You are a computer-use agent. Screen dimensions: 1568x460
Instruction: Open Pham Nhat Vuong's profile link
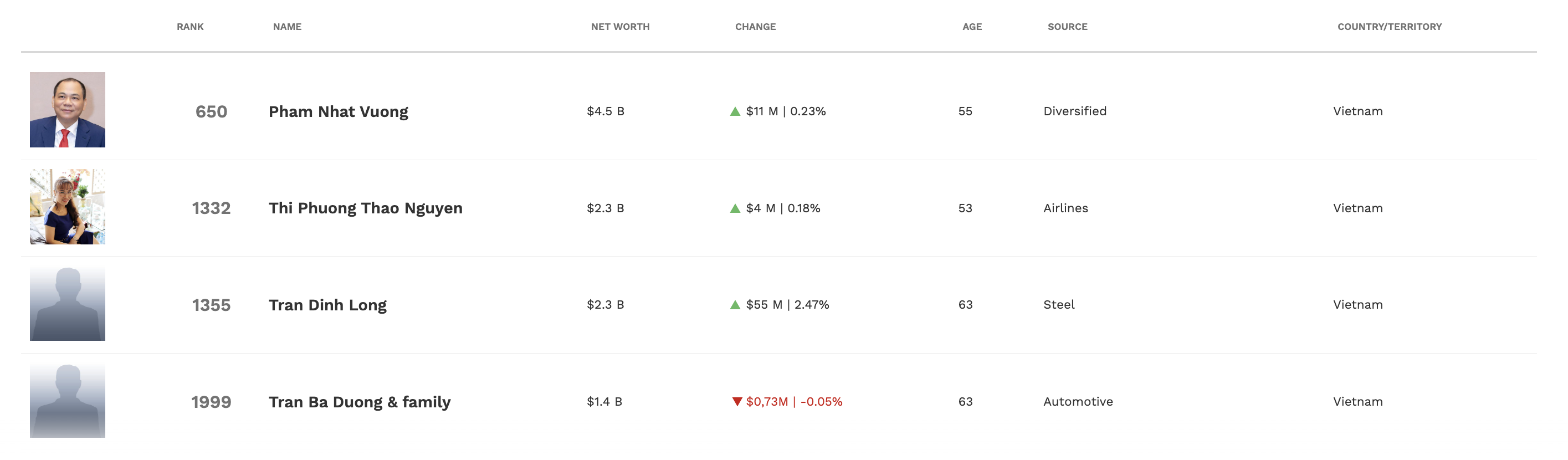coord(338,111)
